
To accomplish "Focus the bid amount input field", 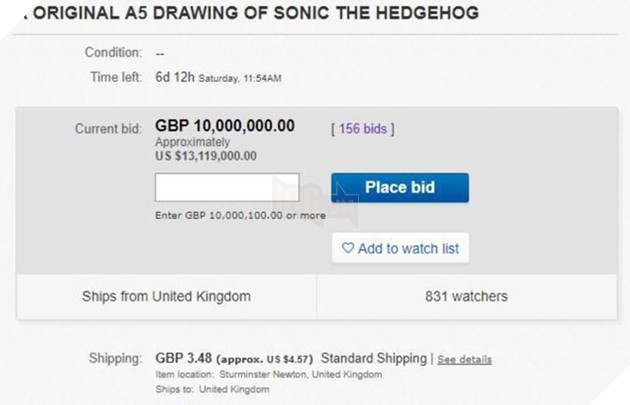I will pos(227,188).
